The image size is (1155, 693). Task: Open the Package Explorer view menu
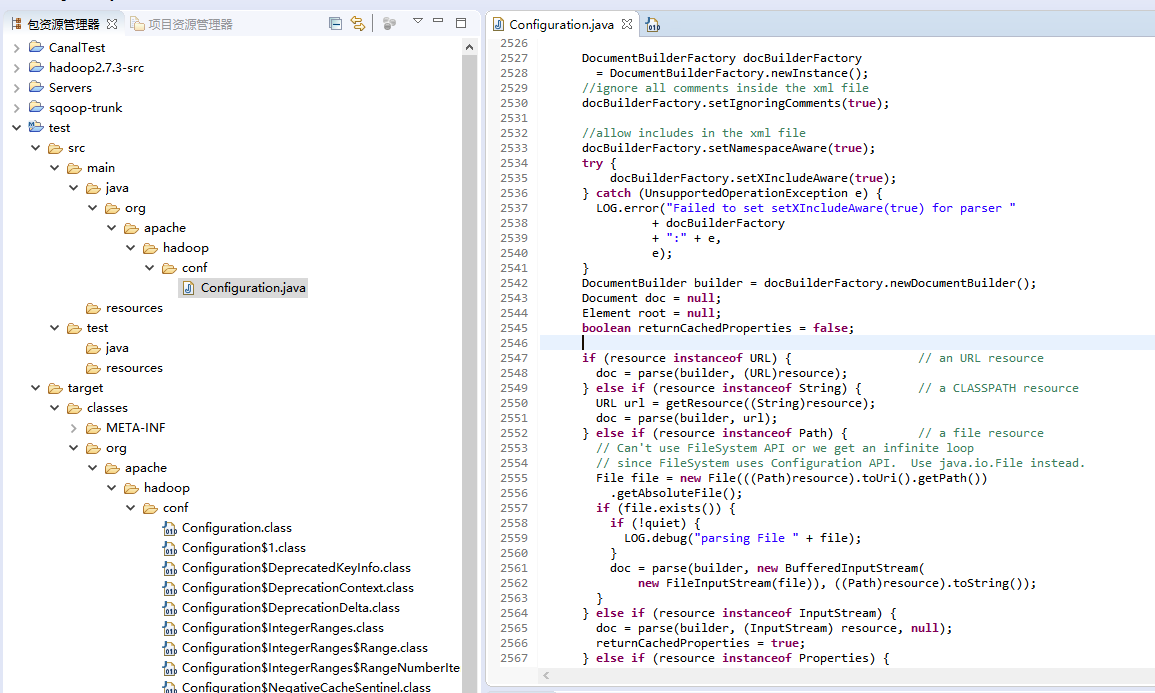pyautogui.click(x=417, y=22)
